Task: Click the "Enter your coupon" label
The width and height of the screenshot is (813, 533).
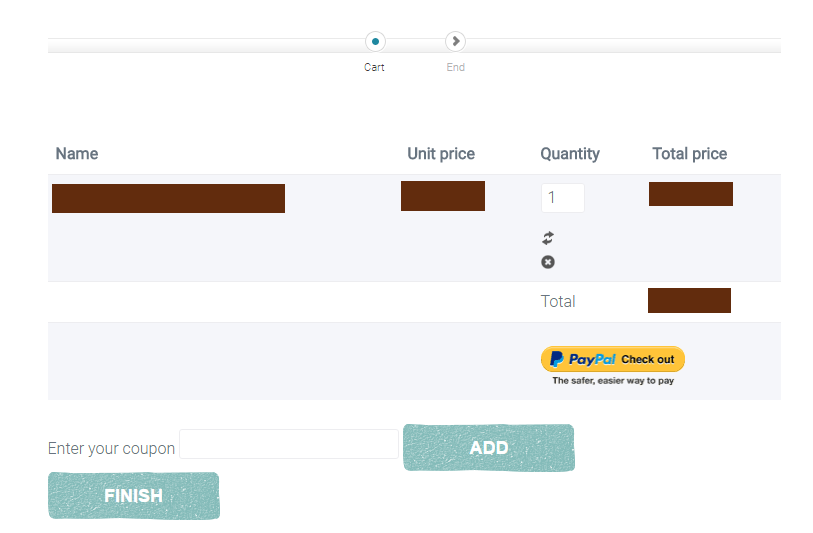Action: click(x=111, y=448)
